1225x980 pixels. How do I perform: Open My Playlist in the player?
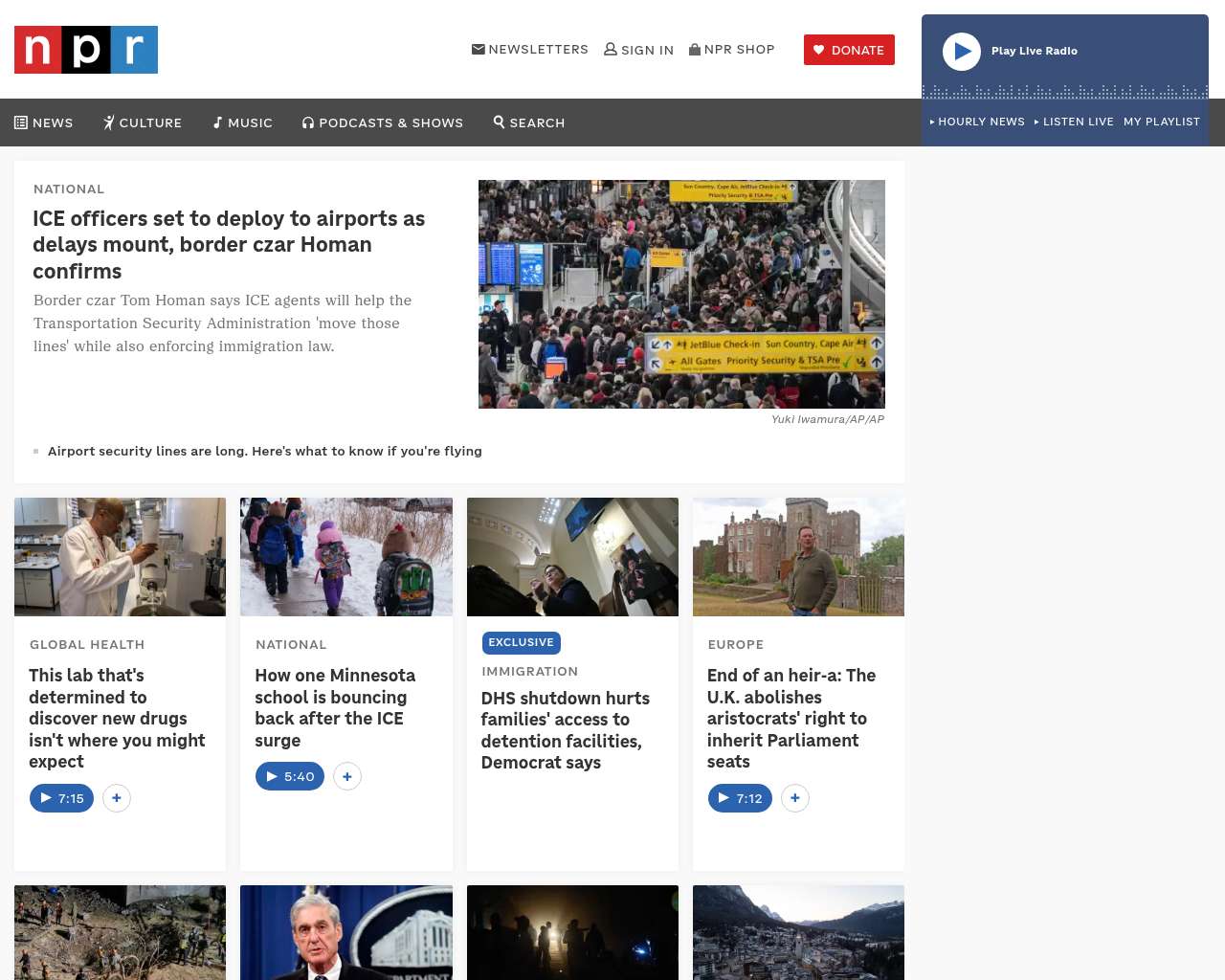click(1162, 122)
